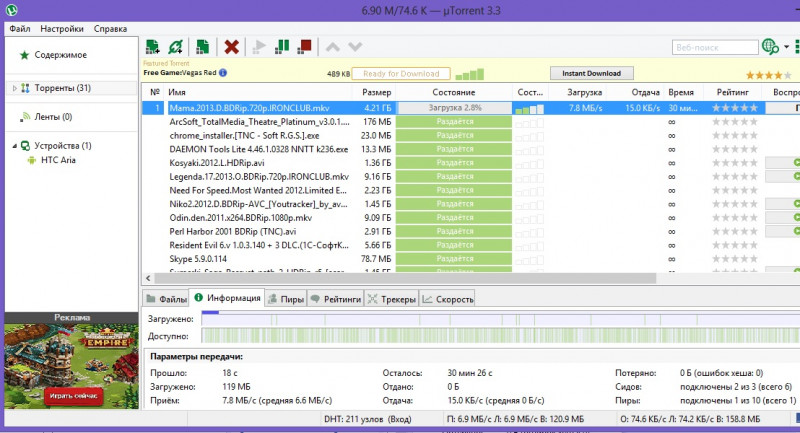The height and width of the screenshot is (433, 800).
Task: Click into the Веб-поиск search field
Action: pos(714,47)
